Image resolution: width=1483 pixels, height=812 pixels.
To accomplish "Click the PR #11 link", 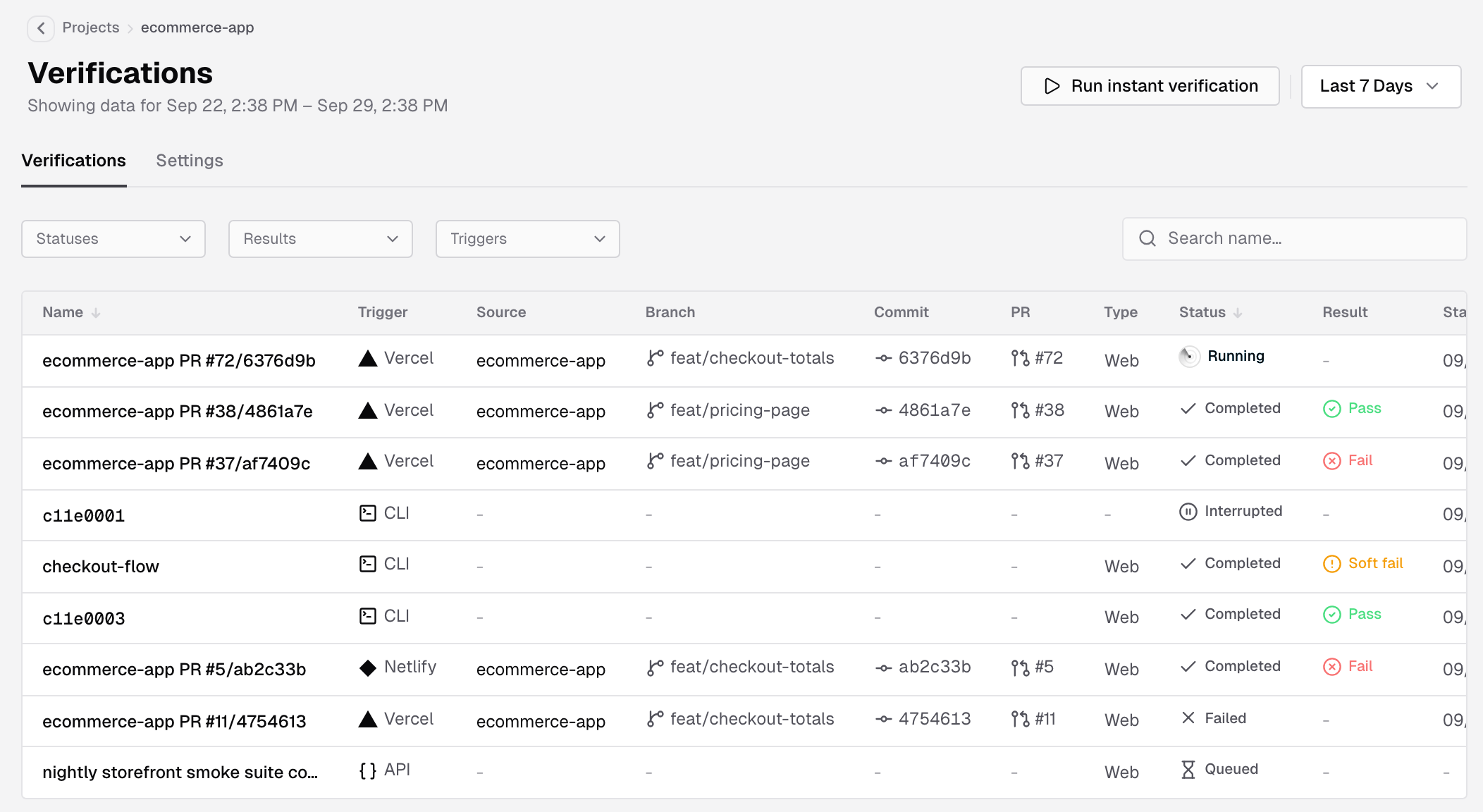I will (1045, 719).
